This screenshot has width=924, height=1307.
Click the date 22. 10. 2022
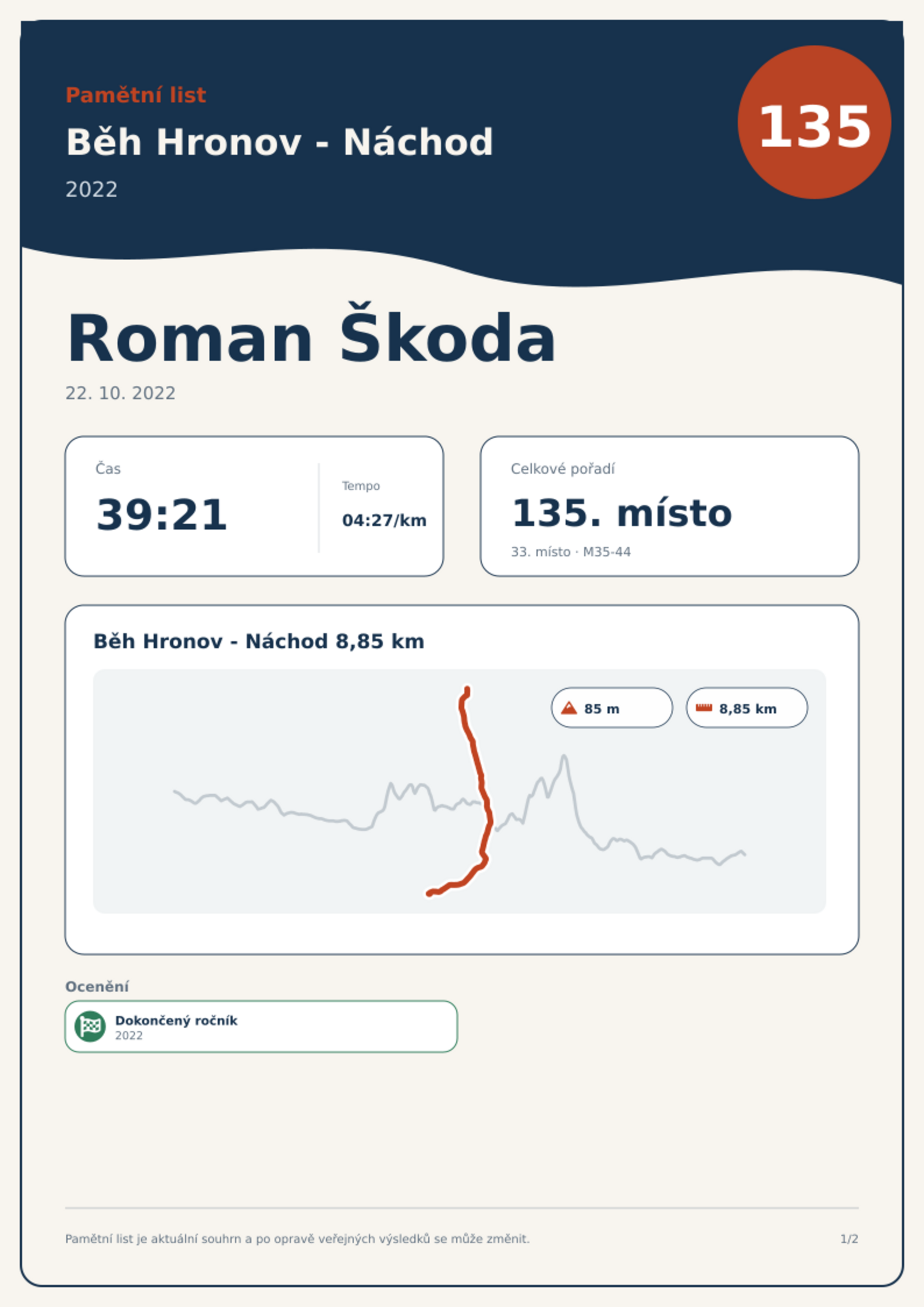(x=120, y=393)
